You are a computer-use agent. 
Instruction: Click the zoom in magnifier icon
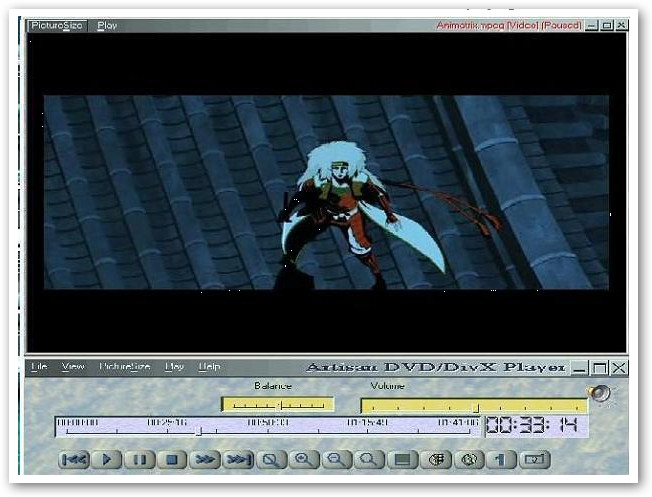(x=304, y=460)
